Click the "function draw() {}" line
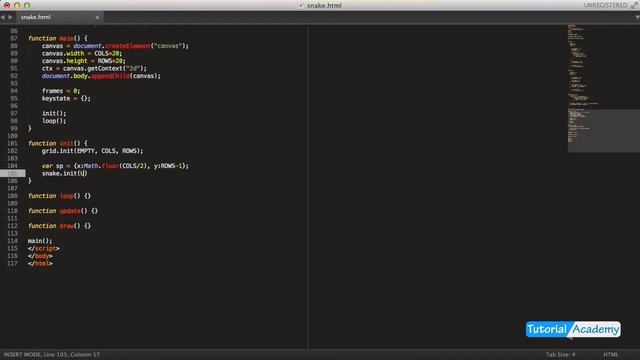The width and height of the screenshot is (640, 360). [59, 226]
